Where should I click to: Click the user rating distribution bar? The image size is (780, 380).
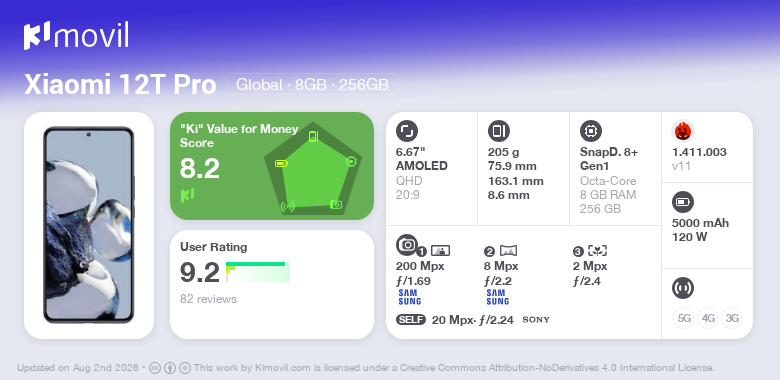point(258,272)
